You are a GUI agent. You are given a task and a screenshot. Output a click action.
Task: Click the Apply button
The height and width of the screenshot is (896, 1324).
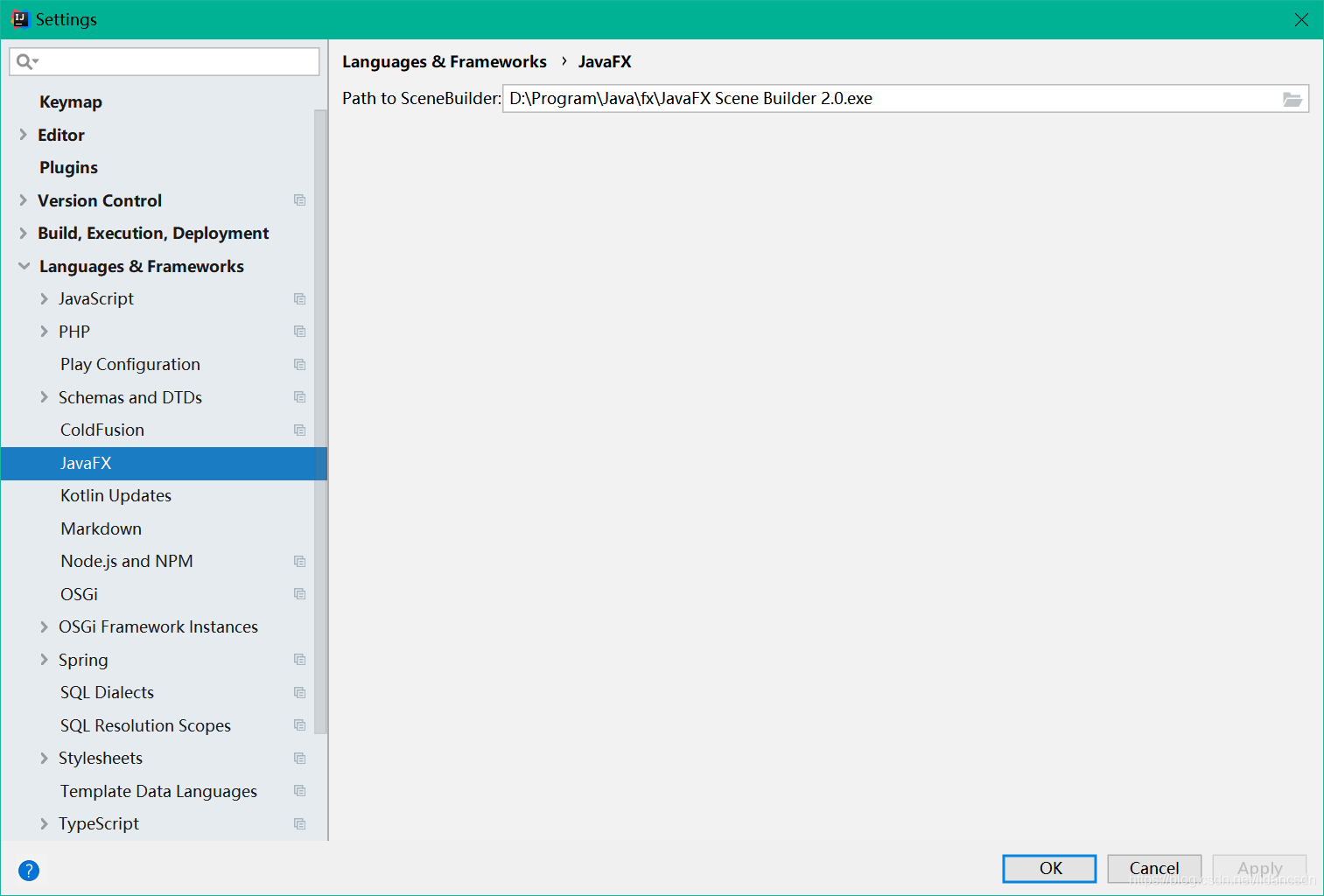click(1259, 868)
